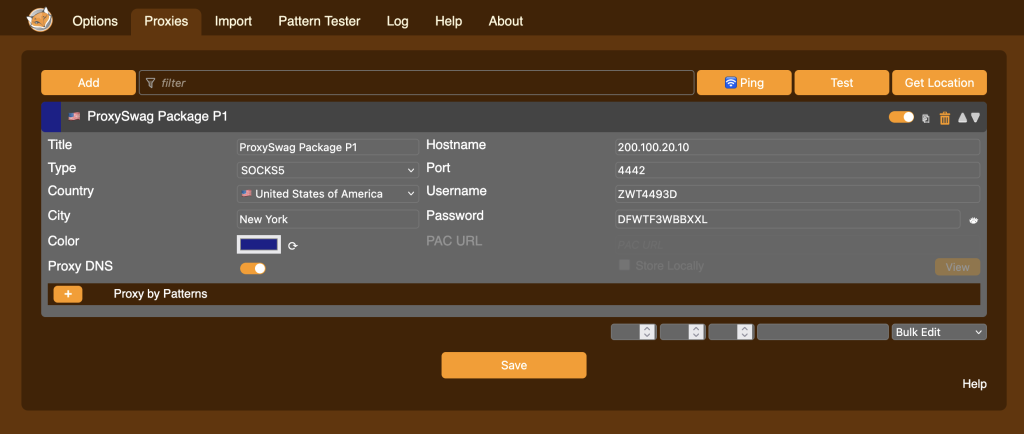Open the Import tab
Viewport: 1024px width, 434px height.
233,21
